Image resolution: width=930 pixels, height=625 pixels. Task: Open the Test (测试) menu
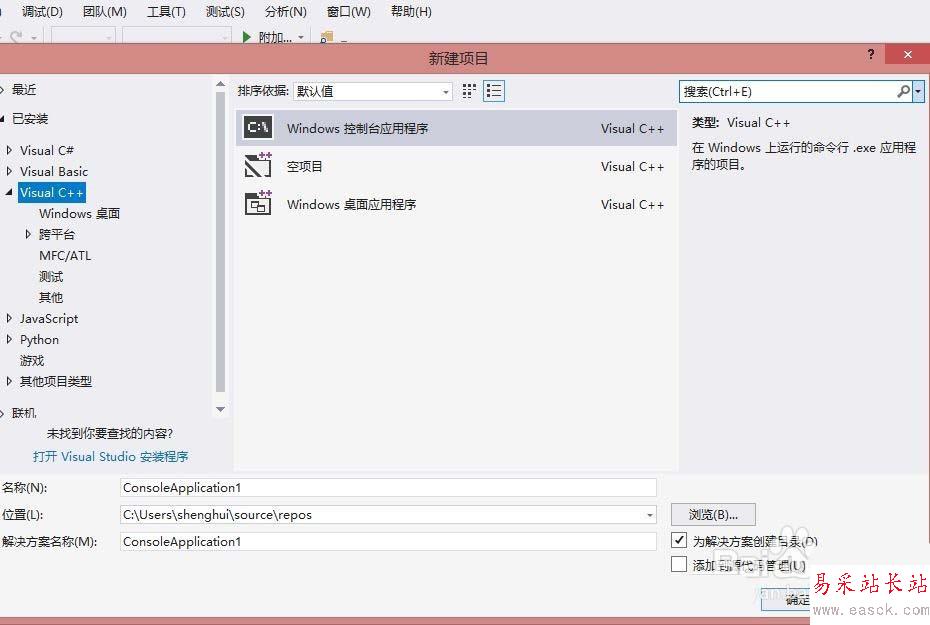pos(225,11)
